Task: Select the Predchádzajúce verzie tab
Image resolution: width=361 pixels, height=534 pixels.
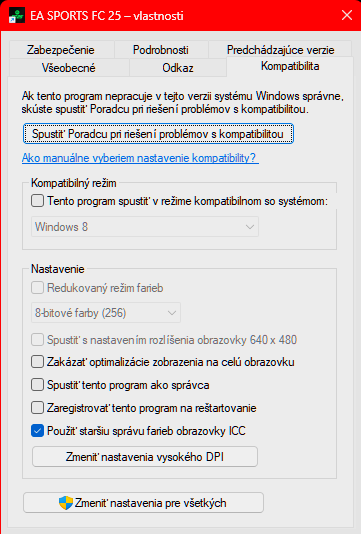Action: [280, 50]
